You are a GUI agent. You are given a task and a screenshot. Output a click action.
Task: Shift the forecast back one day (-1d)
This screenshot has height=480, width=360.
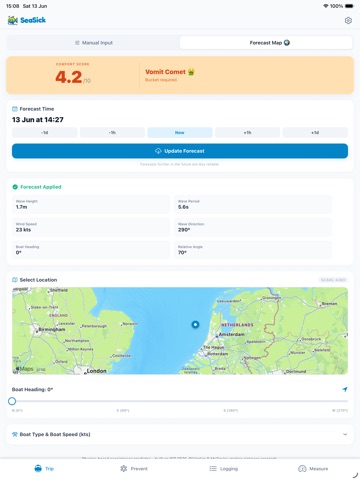45,132
